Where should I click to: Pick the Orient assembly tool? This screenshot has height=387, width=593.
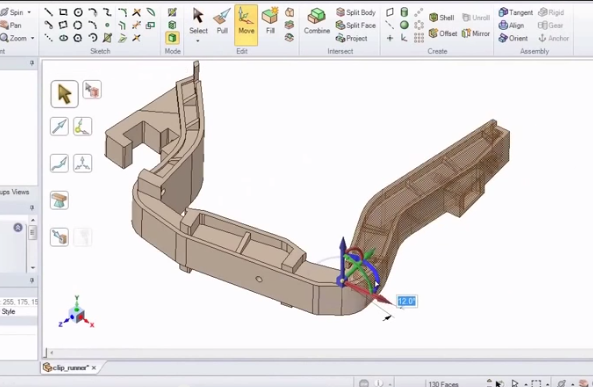coord(513,38)
